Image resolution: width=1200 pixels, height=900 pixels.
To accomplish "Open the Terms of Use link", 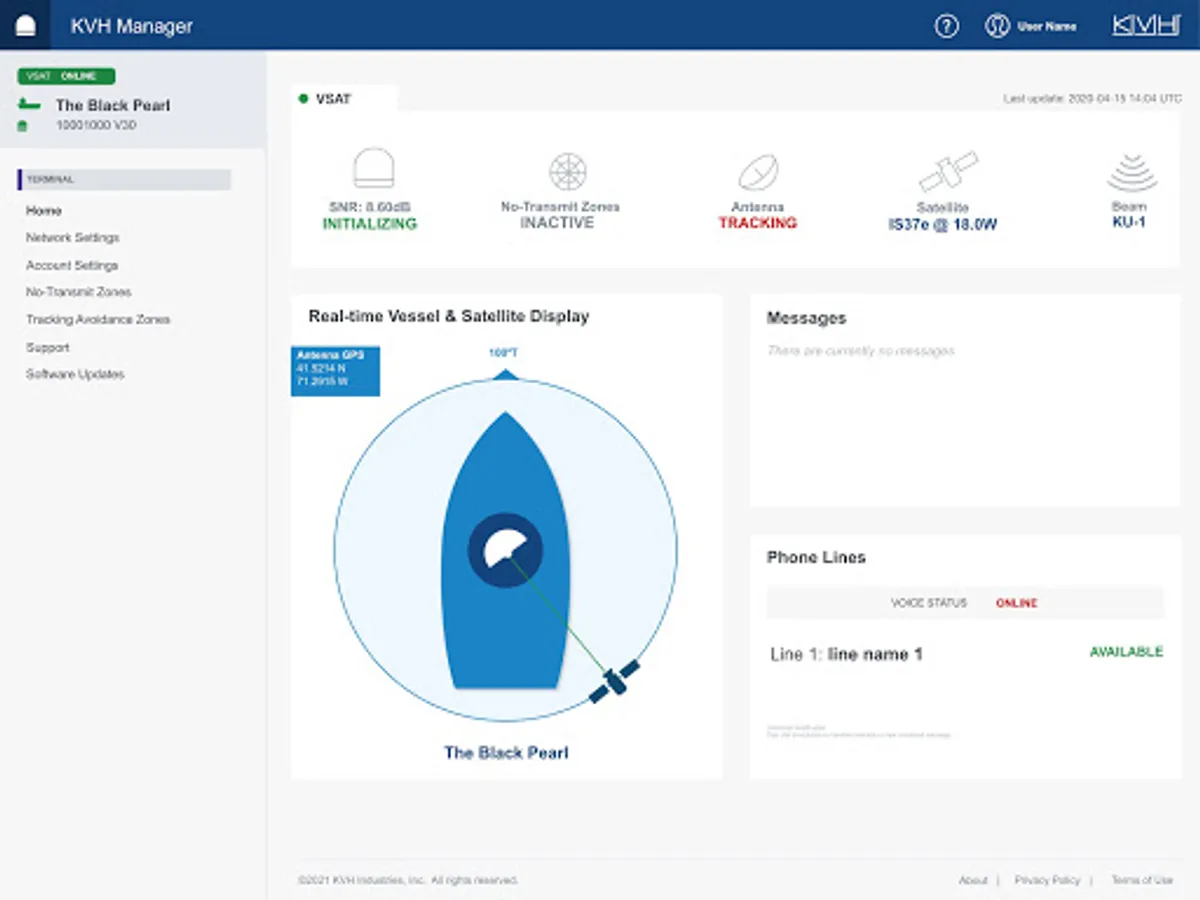I will (x=1142, y=880).
